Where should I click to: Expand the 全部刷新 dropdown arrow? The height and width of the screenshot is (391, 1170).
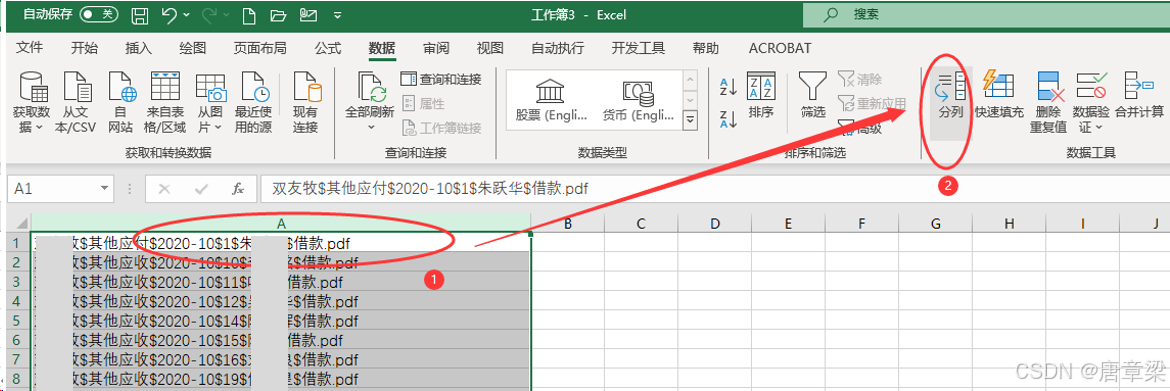pyautogui.click(x=371, y=128)
